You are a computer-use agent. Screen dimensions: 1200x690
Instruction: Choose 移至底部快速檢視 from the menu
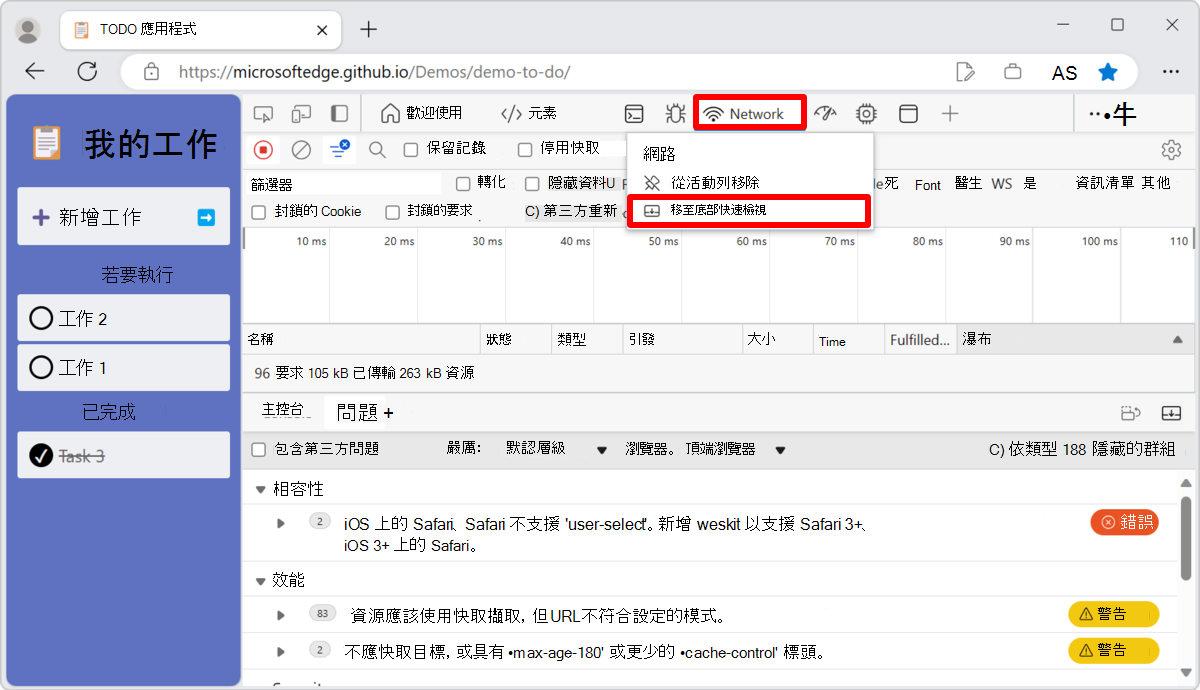click(x=748, y=211)
